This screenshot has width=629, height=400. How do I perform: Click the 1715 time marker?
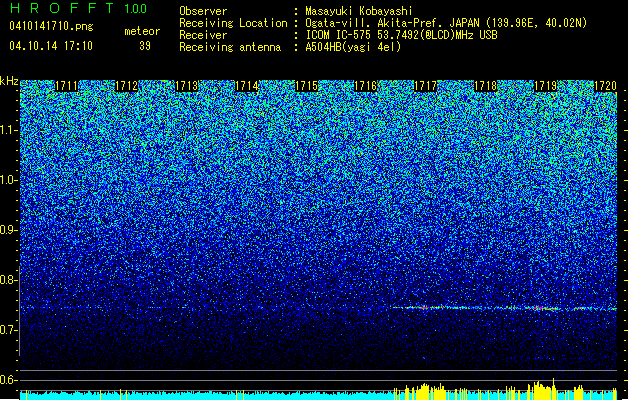point(306,86)
